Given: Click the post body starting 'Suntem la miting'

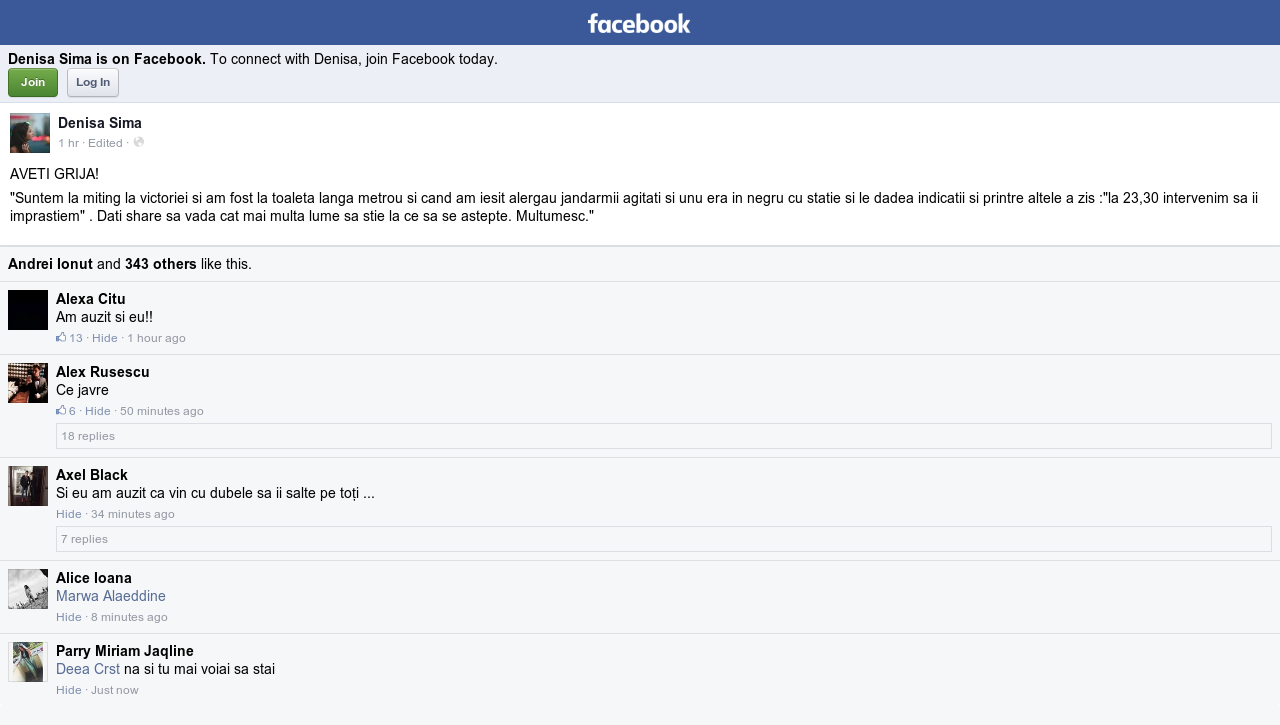Looking at the screenshot, I should click(634, 207).
